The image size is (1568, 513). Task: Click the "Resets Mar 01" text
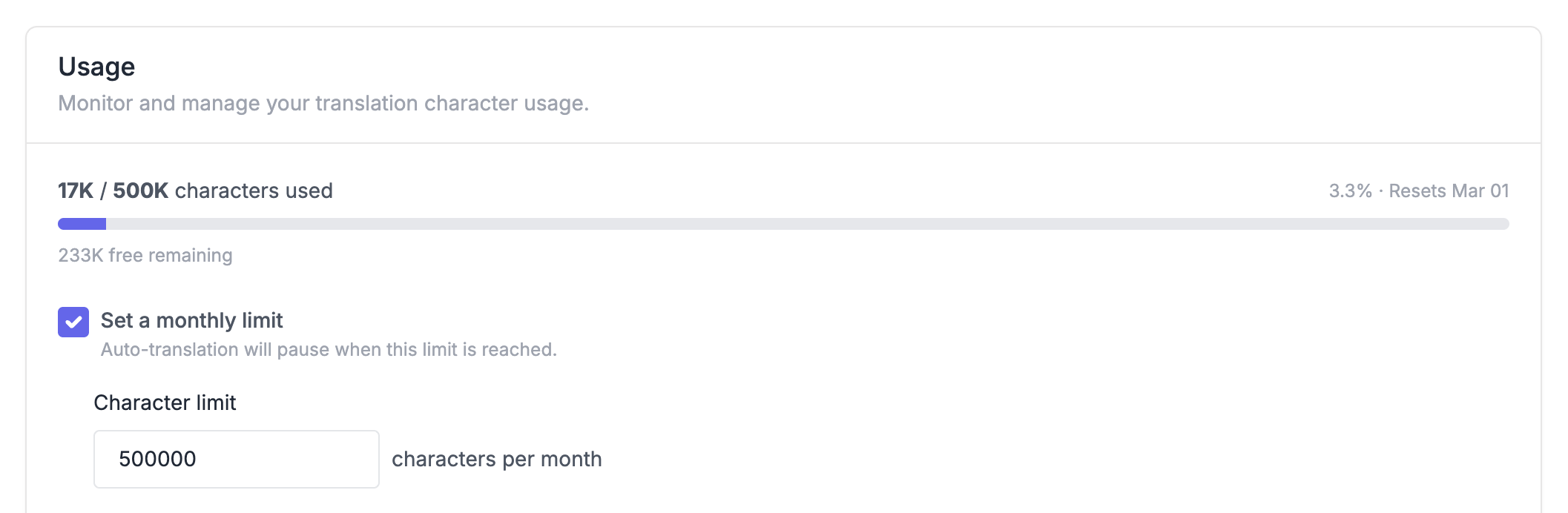tap(1449, 191)
